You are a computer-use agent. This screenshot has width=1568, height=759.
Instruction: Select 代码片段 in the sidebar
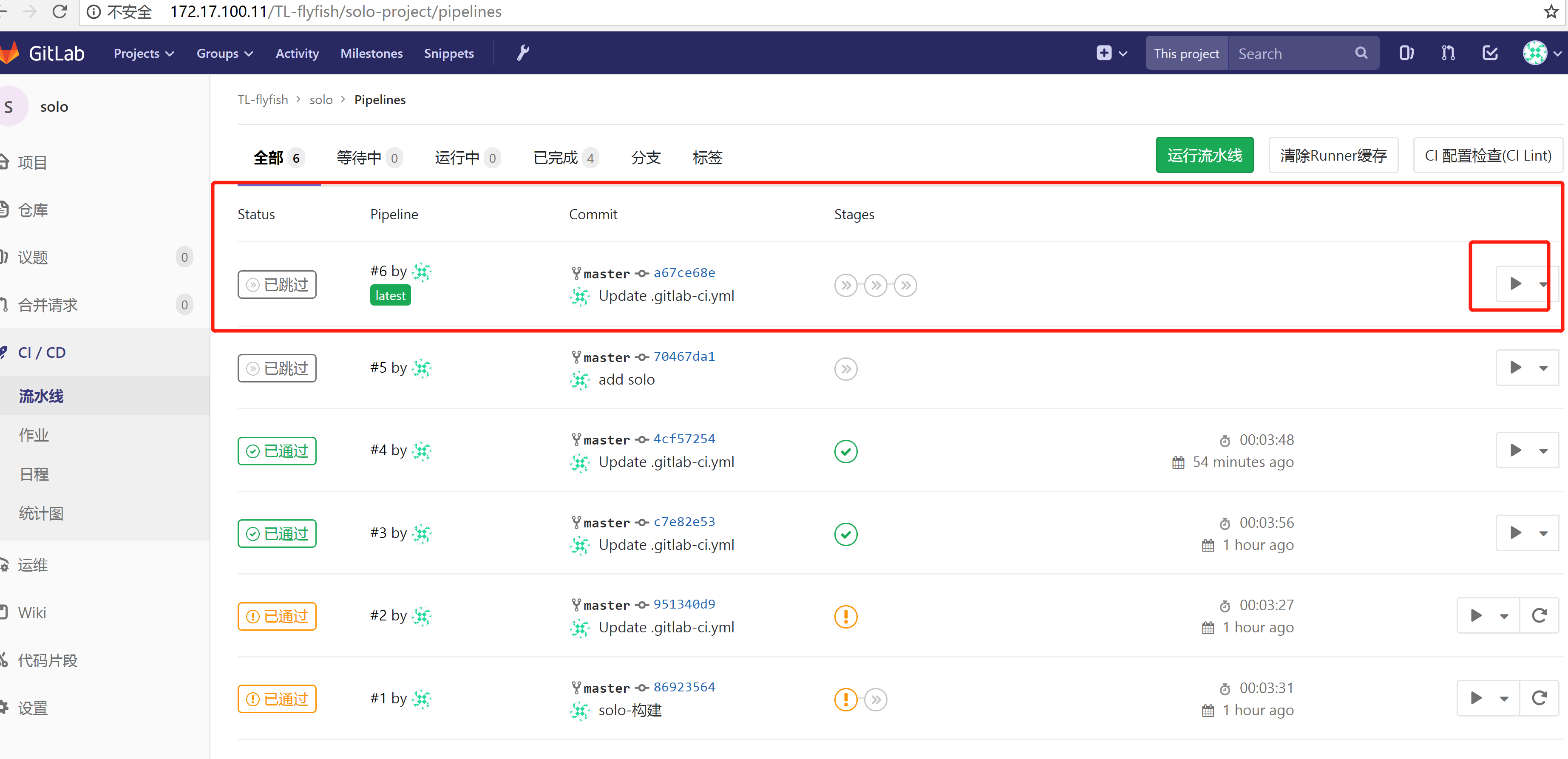click(48, 660)
